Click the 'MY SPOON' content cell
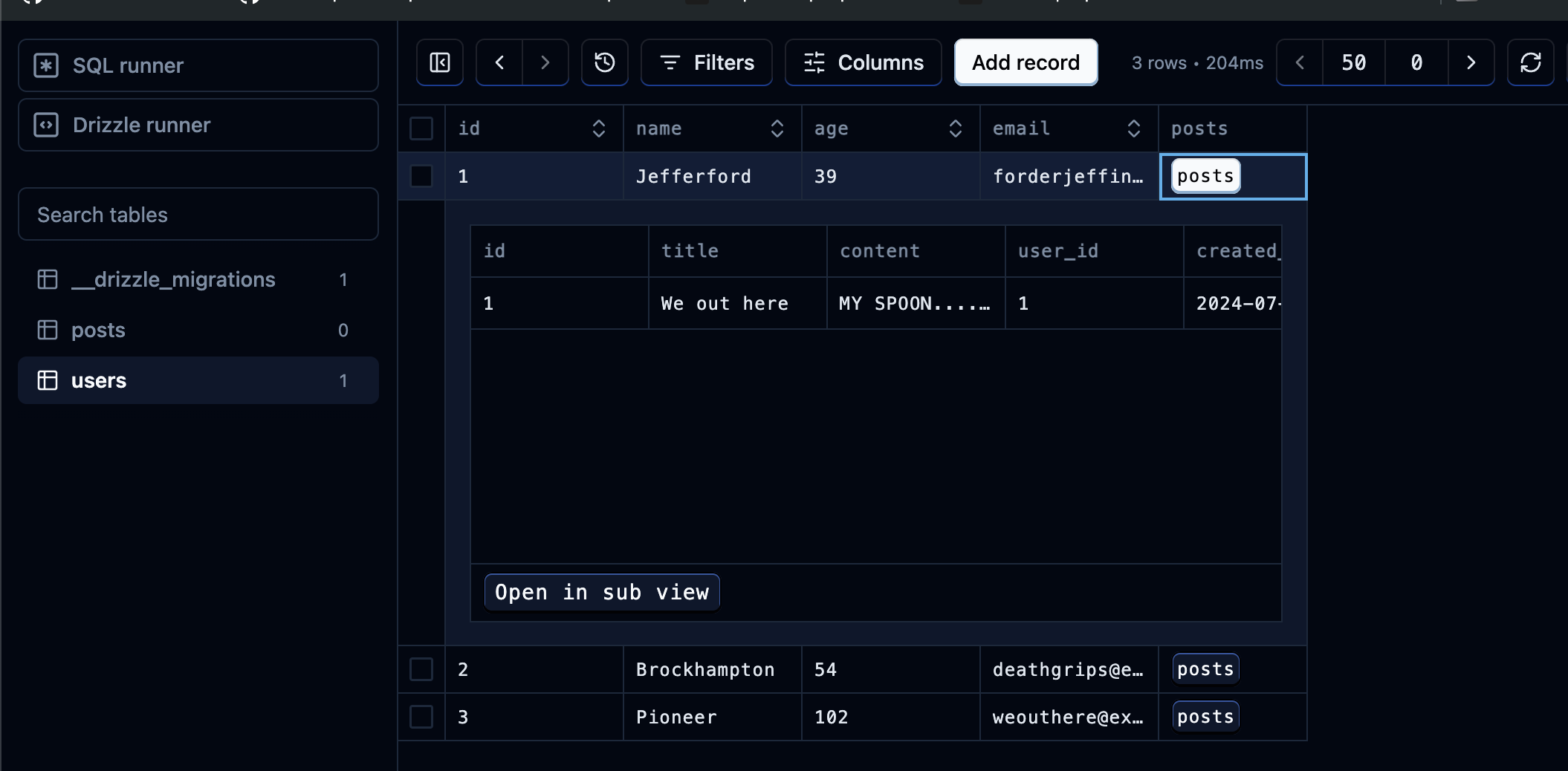Screen dimensions: 1568x771 (x=916, y=303)
